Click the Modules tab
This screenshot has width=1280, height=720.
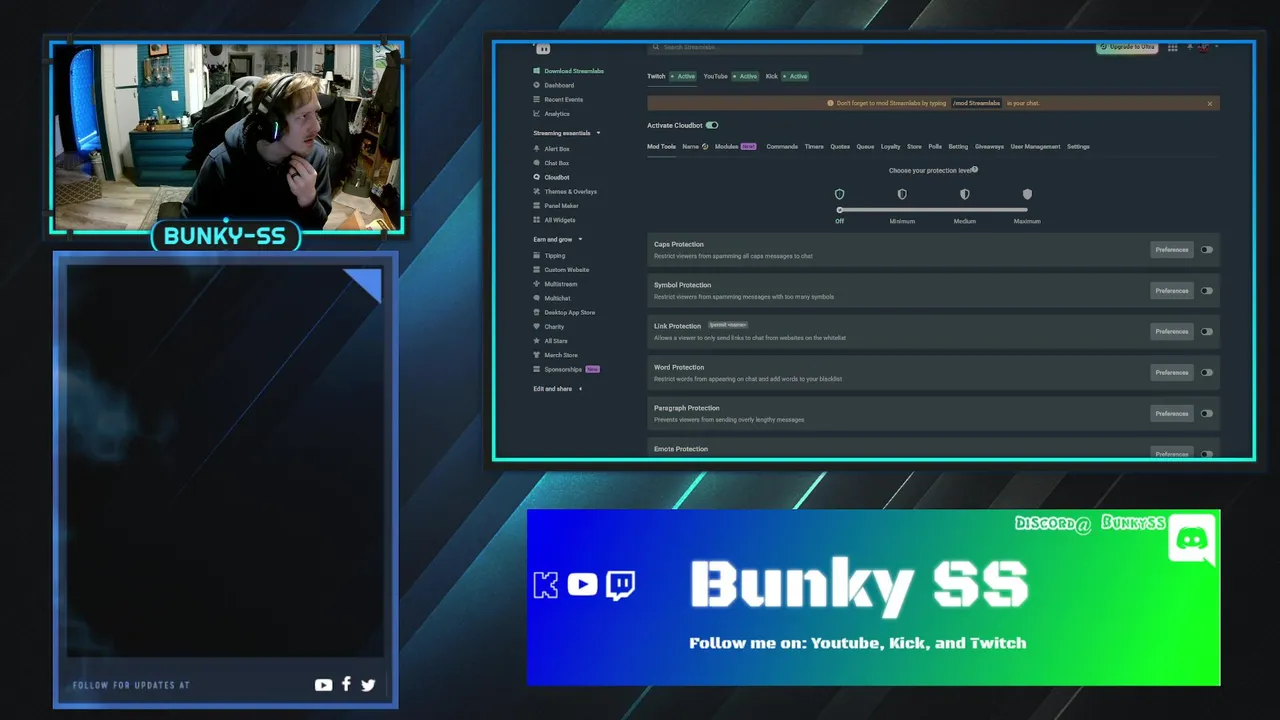[735, 146]
